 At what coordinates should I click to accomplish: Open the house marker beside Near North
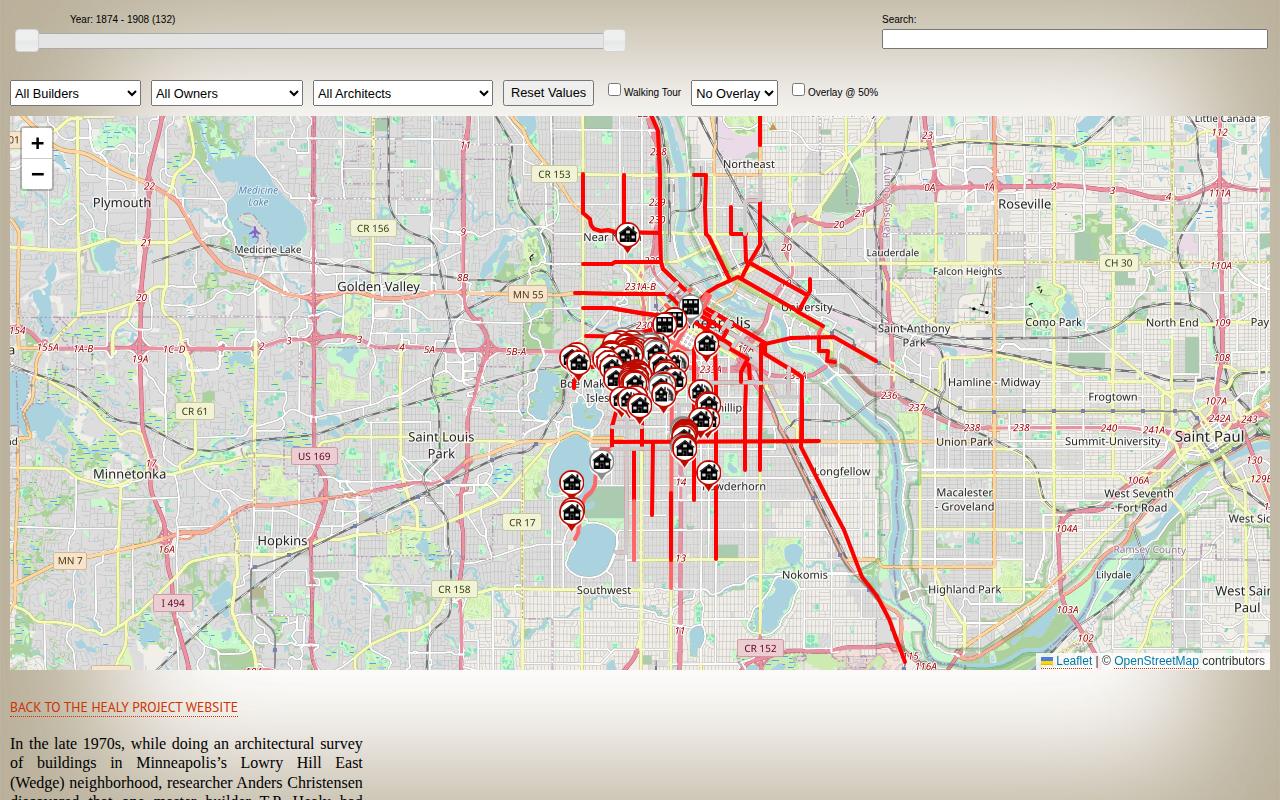628,236
